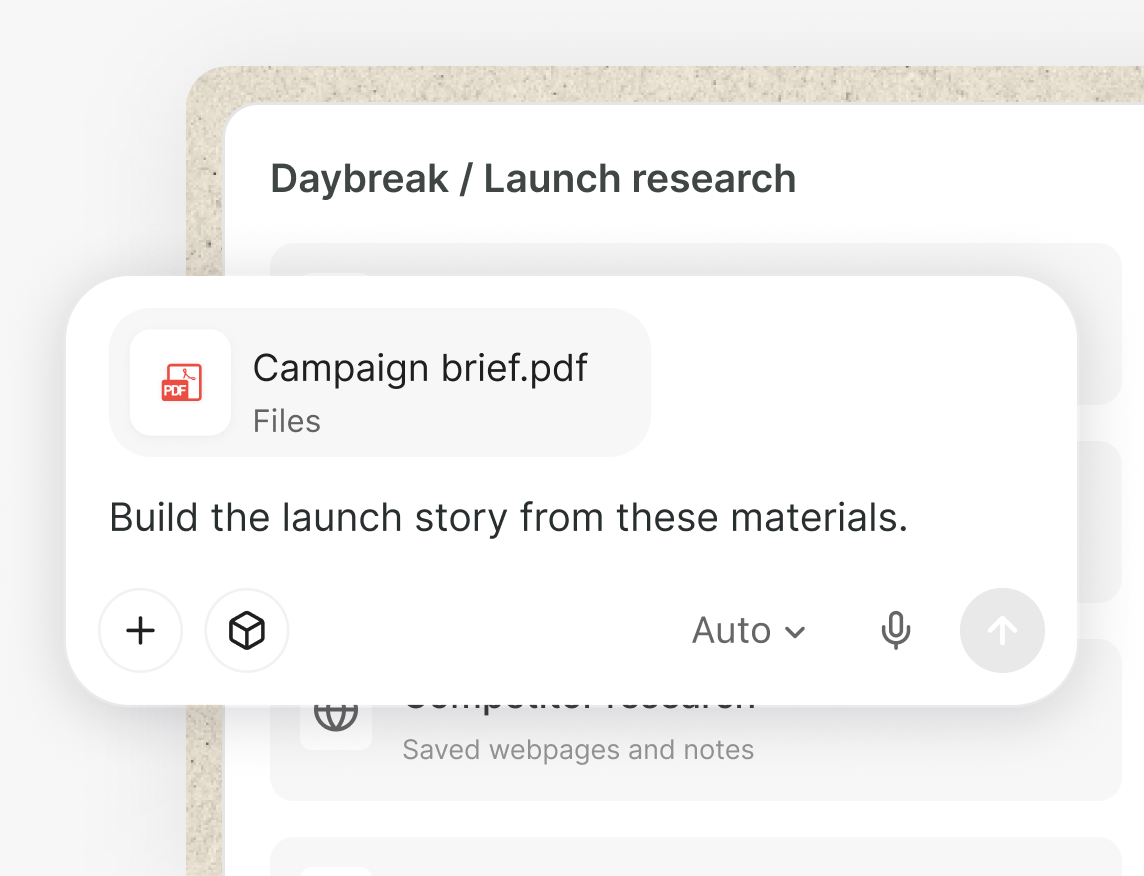Open the card peeking at the bottom
The image size is (1144, 876).
click(695, 857)
